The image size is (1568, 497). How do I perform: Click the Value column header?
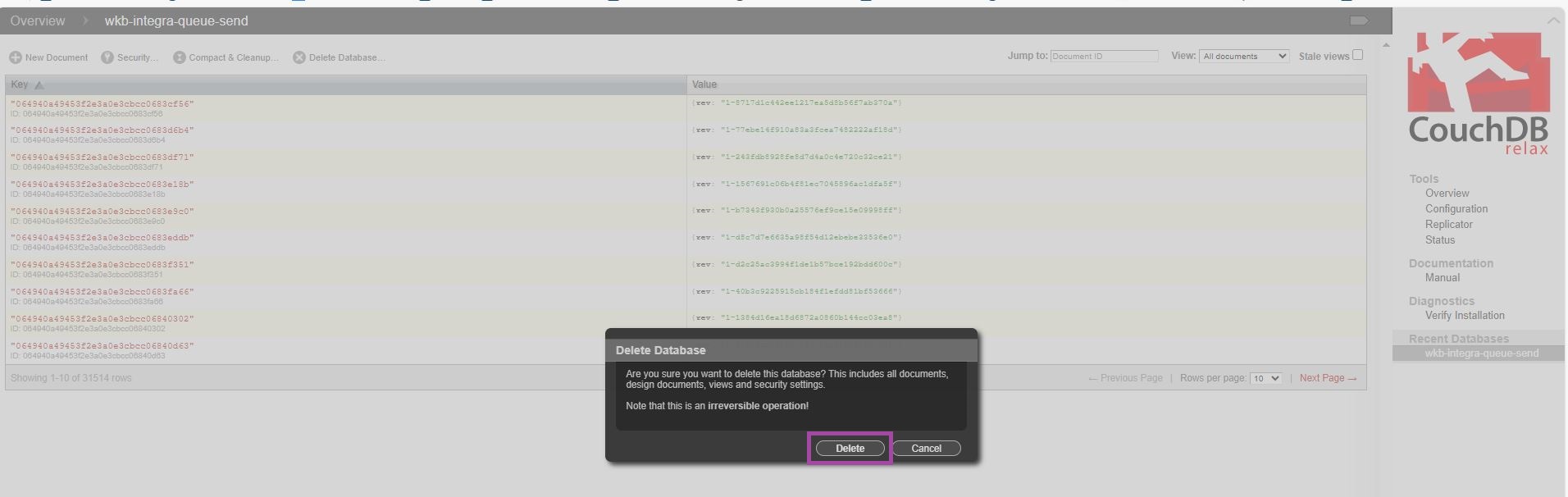point(1026,85)
